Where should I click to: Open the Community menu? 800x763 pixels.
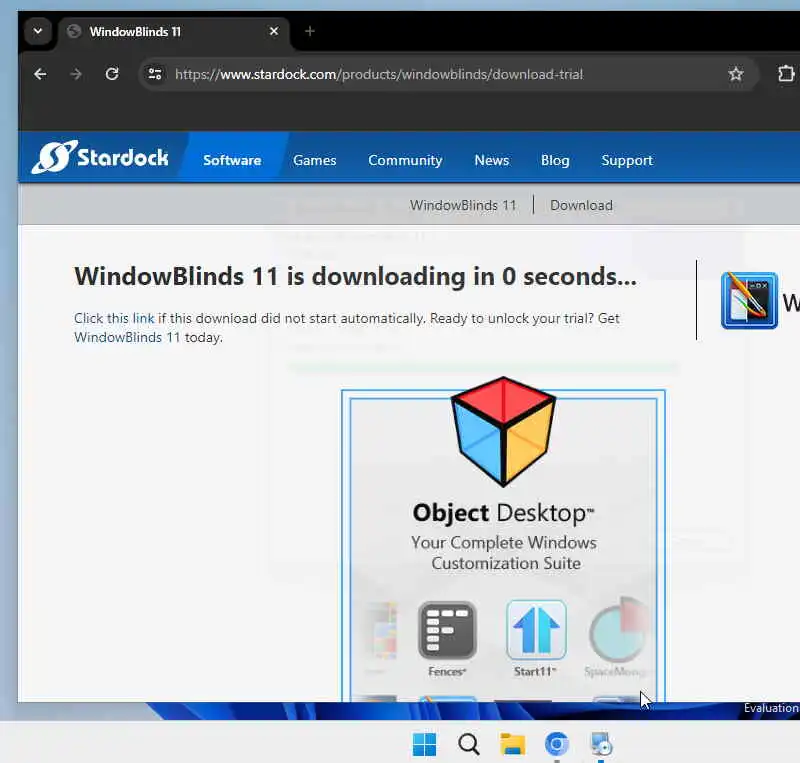tap(405, 160)
